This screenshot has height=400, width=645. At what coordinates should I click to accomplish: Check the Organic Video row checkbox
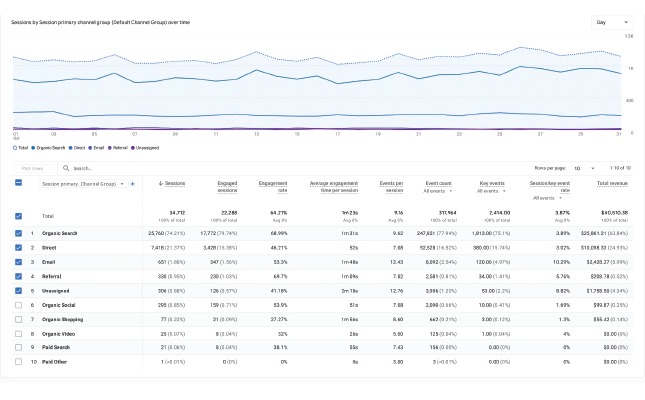pos(19,334)
